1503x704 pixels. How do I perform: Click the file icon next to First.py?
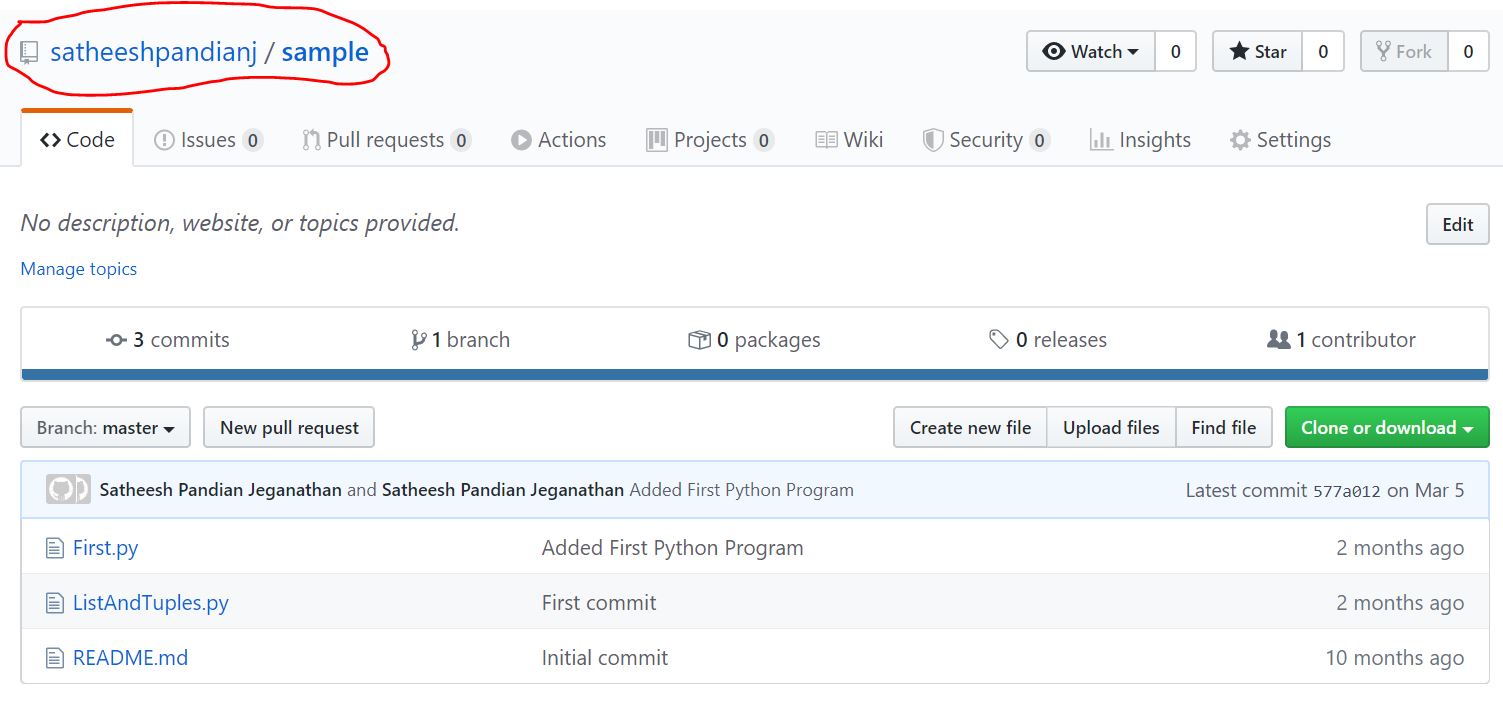(55, 548)
